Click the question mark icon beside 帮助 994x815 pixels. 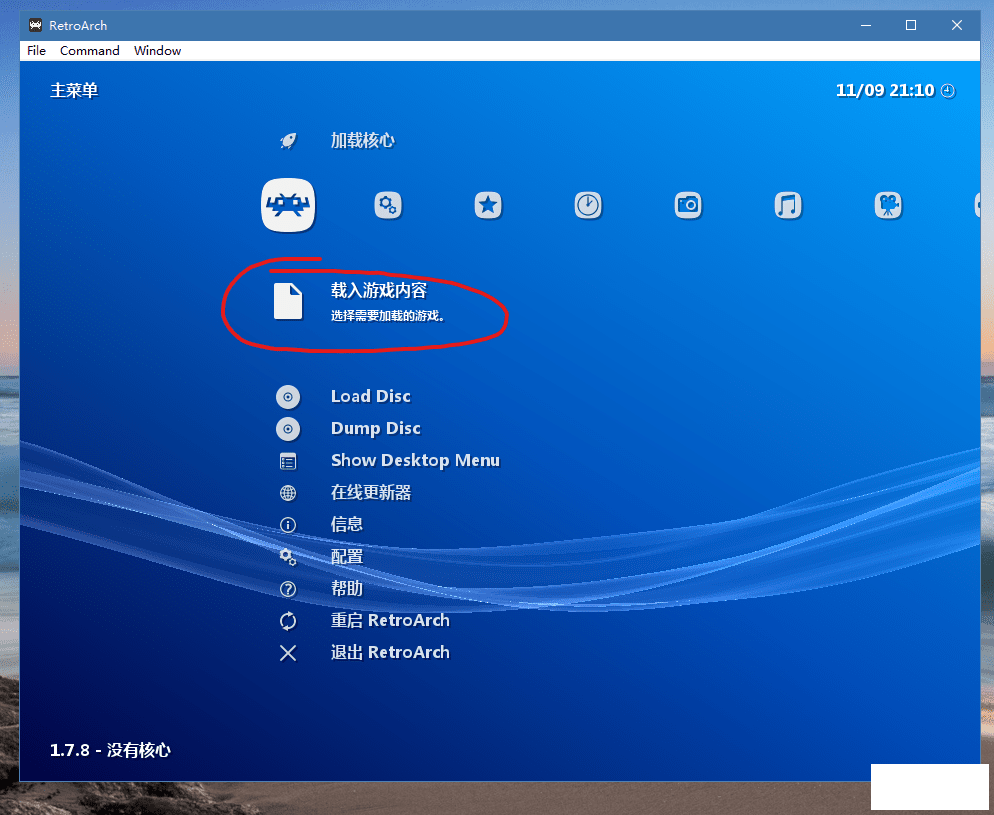[x=288, y=589]
